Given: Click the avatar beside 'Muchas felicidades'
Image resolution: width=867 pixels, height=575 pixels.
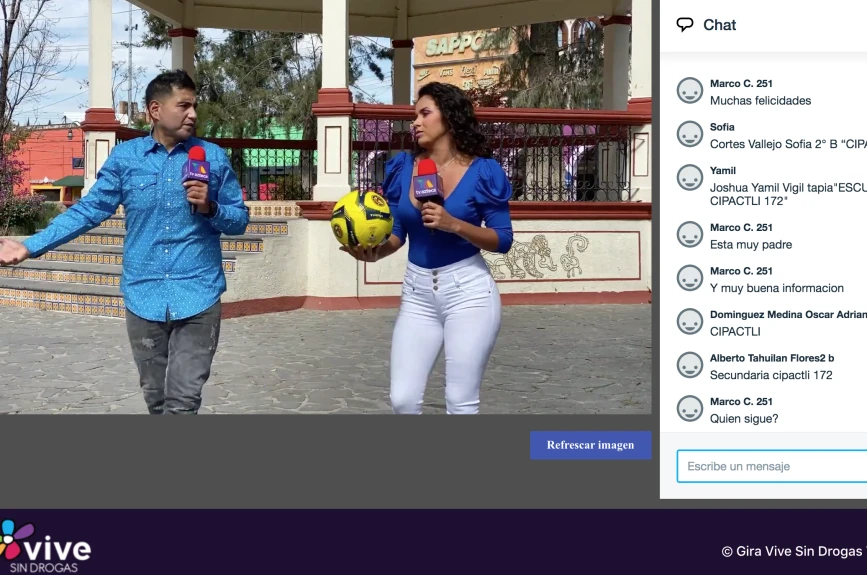Looking at the screenshot, I should tap(690, 91).
